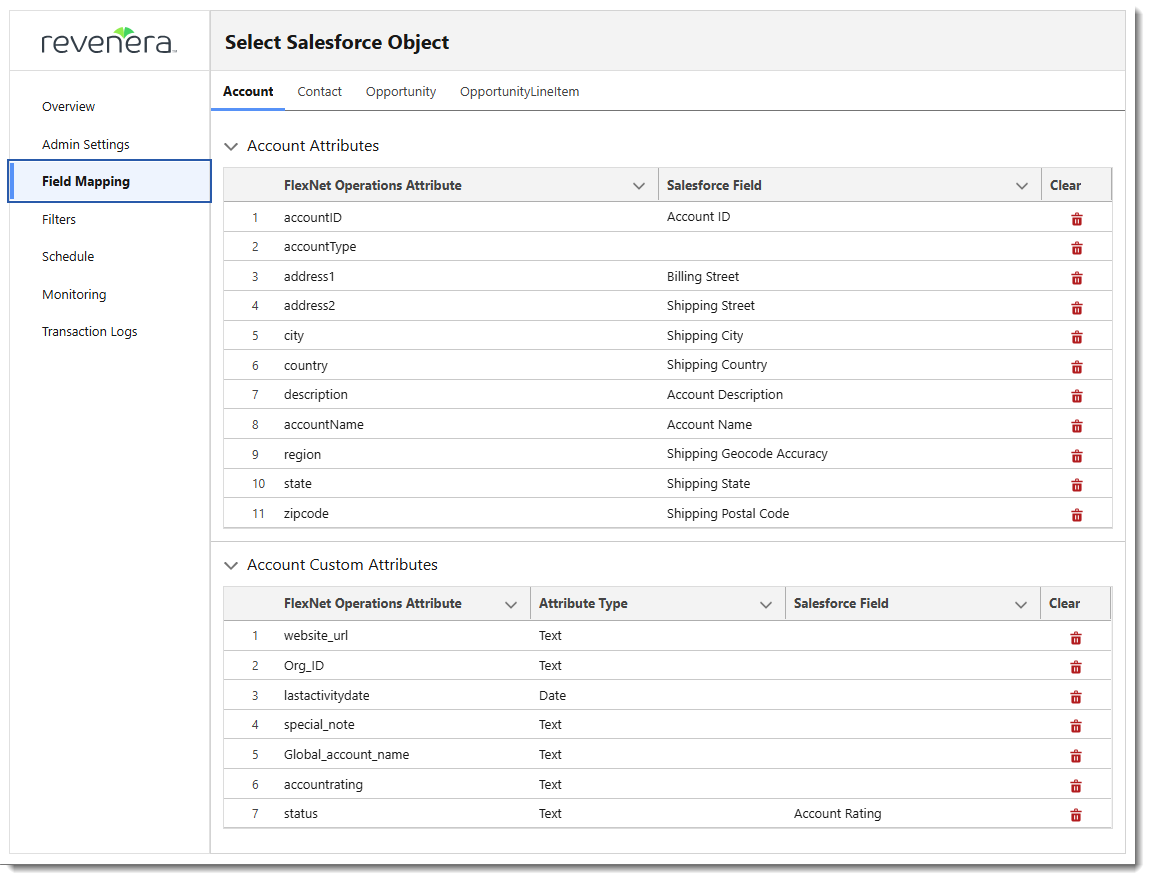Navigate to Schedule
The width and height of the screenshot is (1150, 880).
(x=68, y=257)
